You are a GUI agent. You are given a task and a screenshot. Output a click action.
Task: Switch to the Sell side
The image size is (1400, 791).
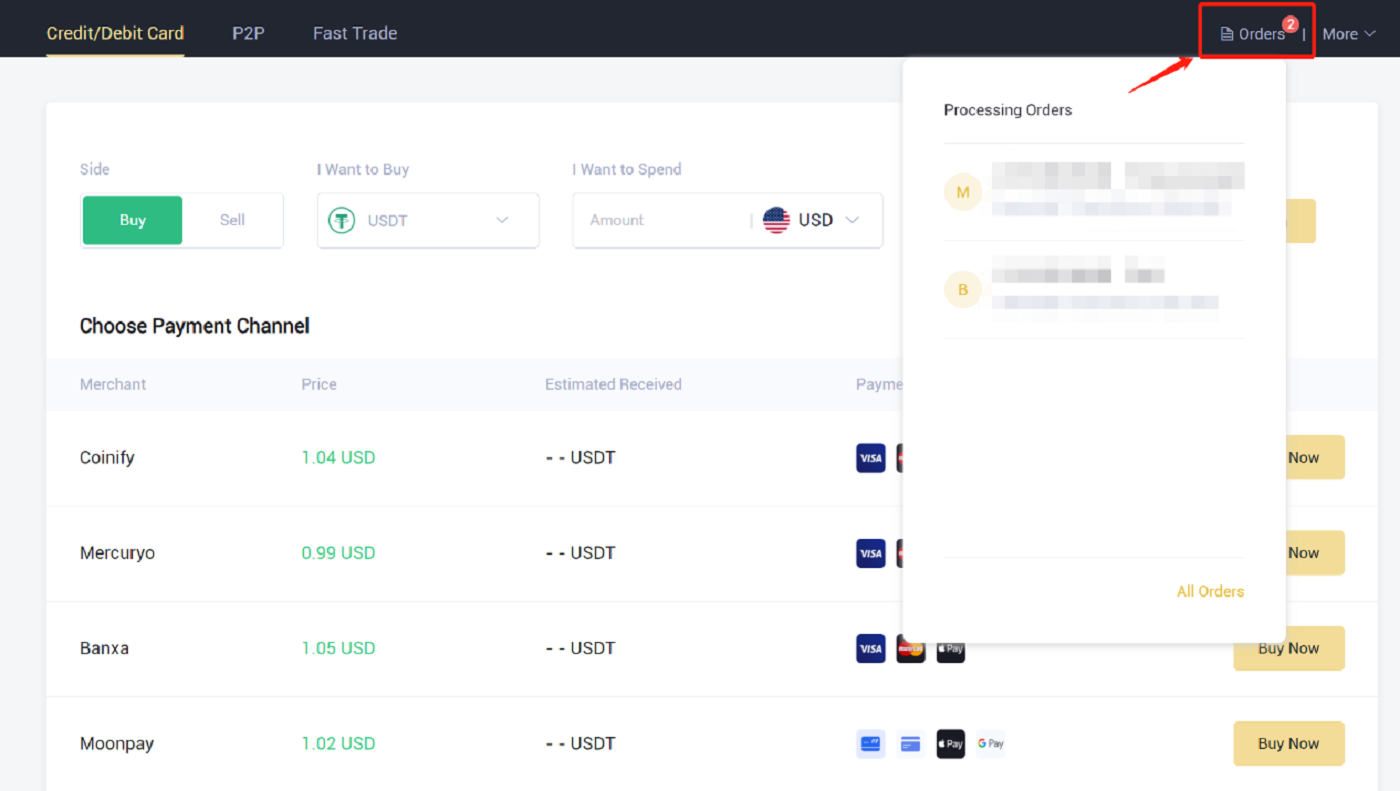(231, 220)
